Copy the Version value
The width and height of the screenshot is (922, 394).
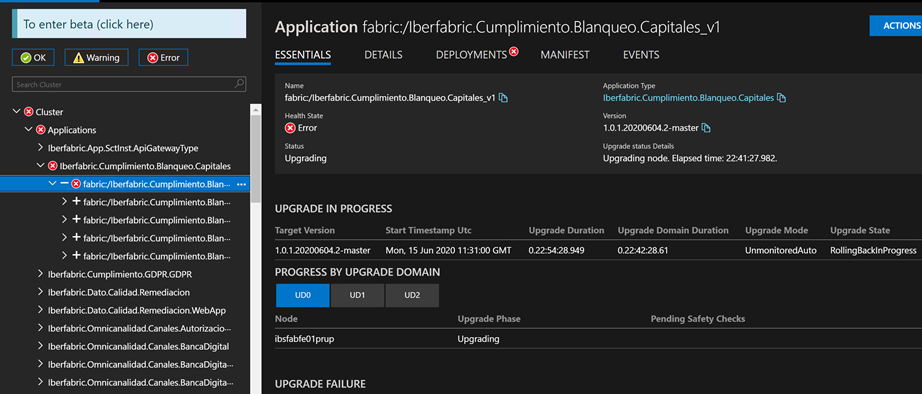tap(706, 128)
